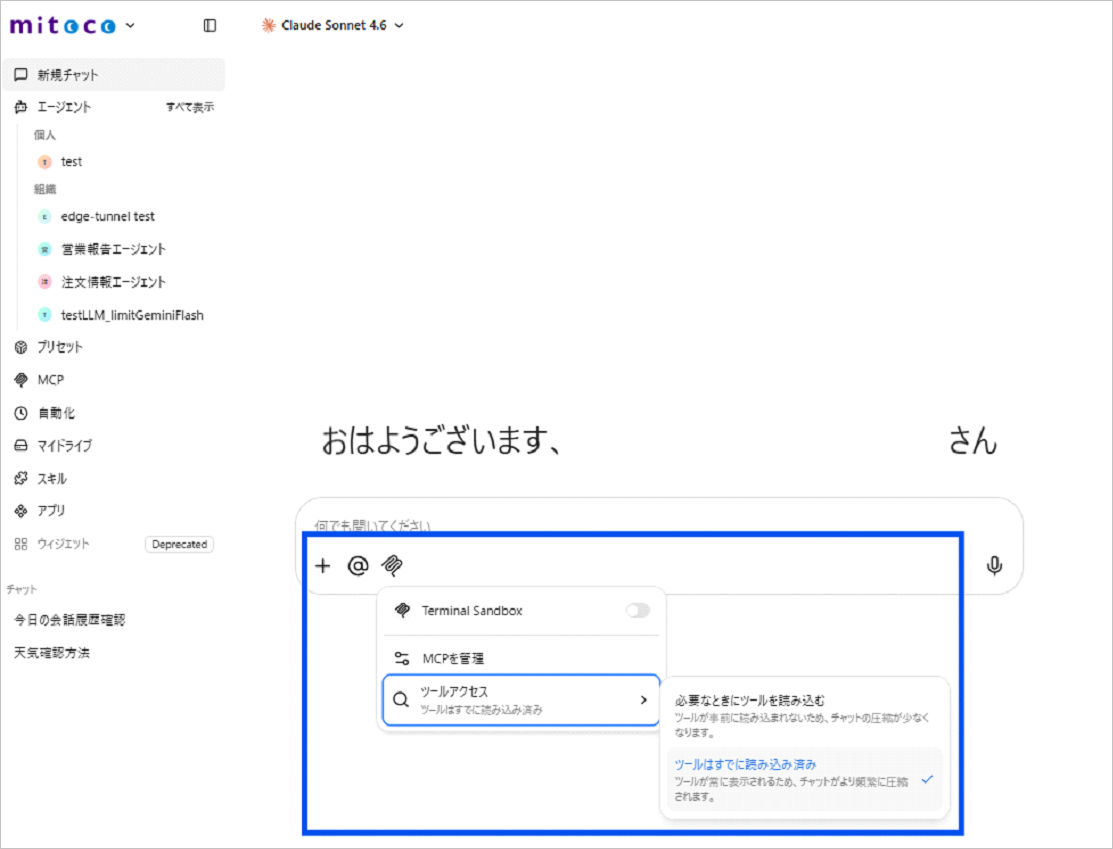Toggle the Terminal Sandbox switch

click(637, 610)
